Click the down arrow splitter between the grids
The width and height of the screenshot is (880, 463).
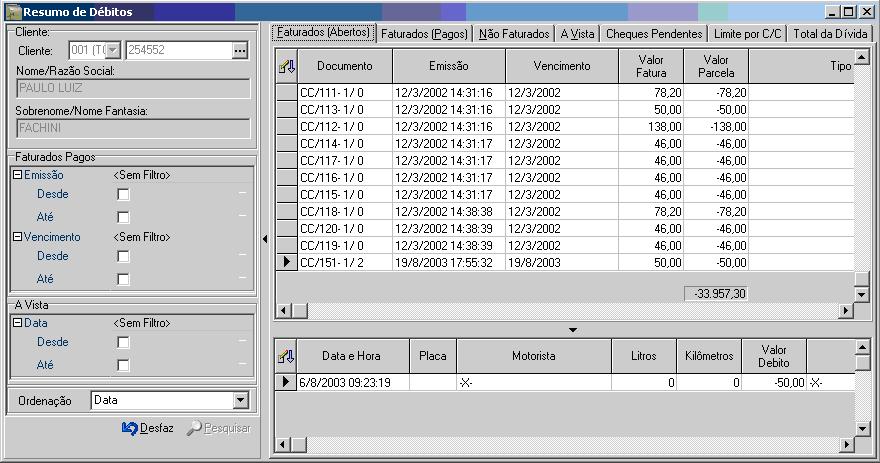coord(572,329)
